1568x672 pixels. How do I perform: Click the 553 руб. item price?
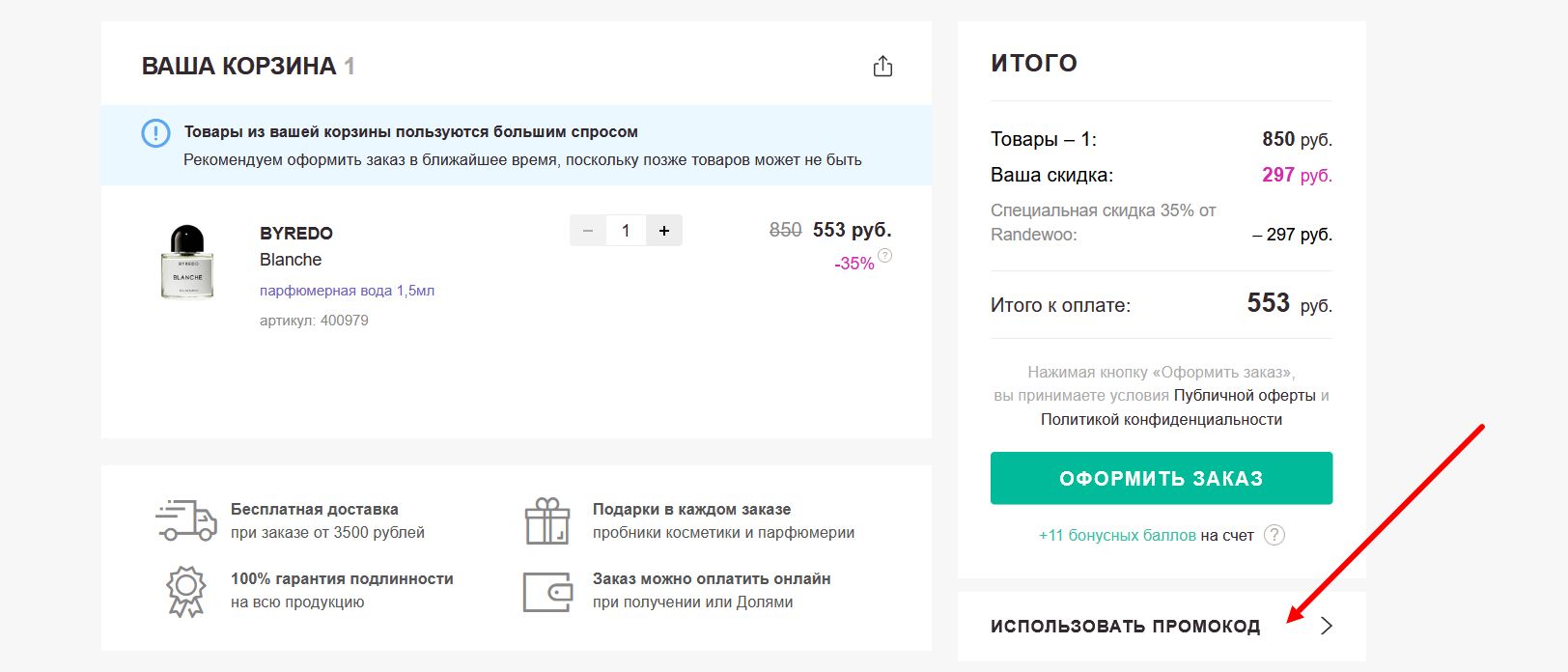coord(853,231)
